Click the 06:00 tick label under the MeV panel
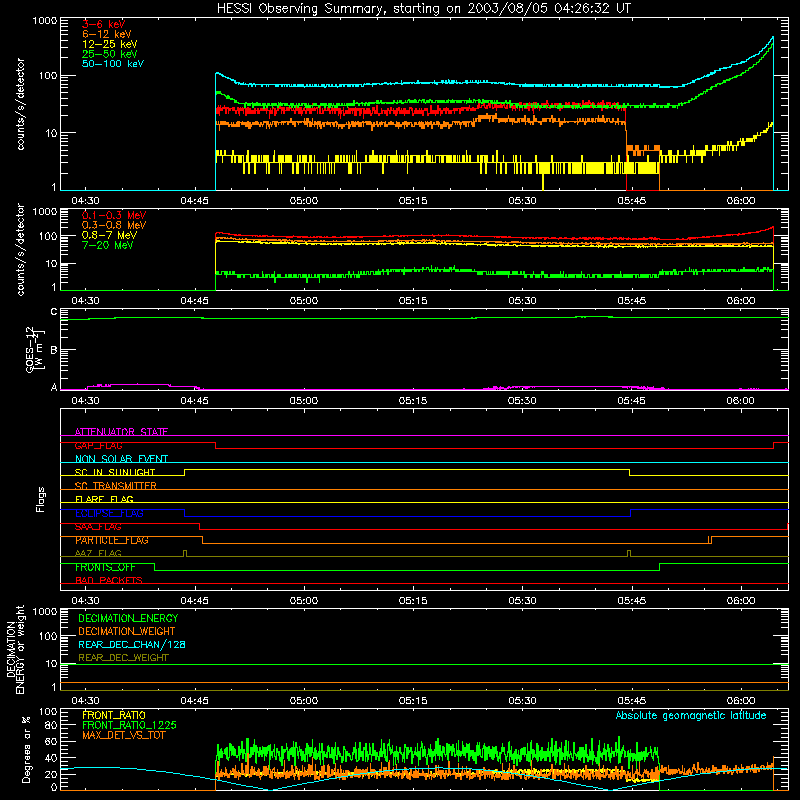The height and width of the screenshot is (800, 800). [741, 301]
